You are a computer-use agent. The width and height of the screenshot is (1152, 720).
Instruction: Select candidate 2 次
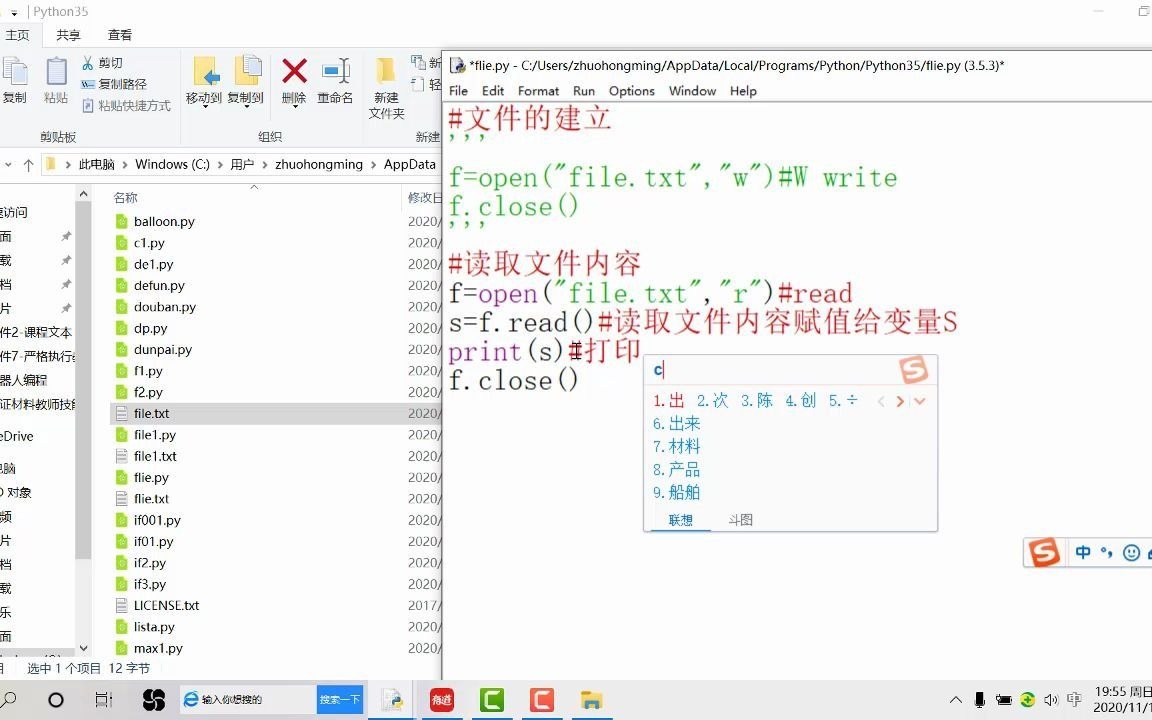[713, 400]
